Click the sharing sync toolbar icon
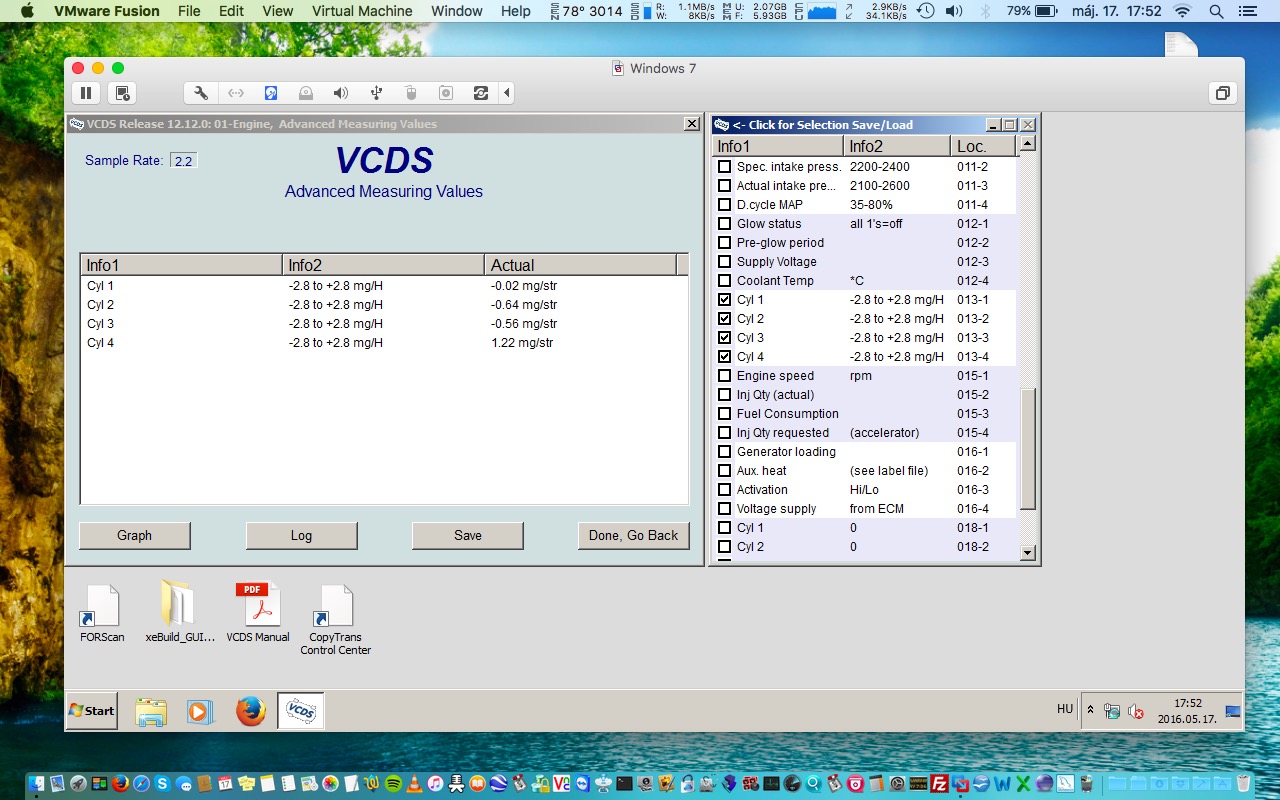Screen dimensions: 1280x800 (x=481, y=93)
